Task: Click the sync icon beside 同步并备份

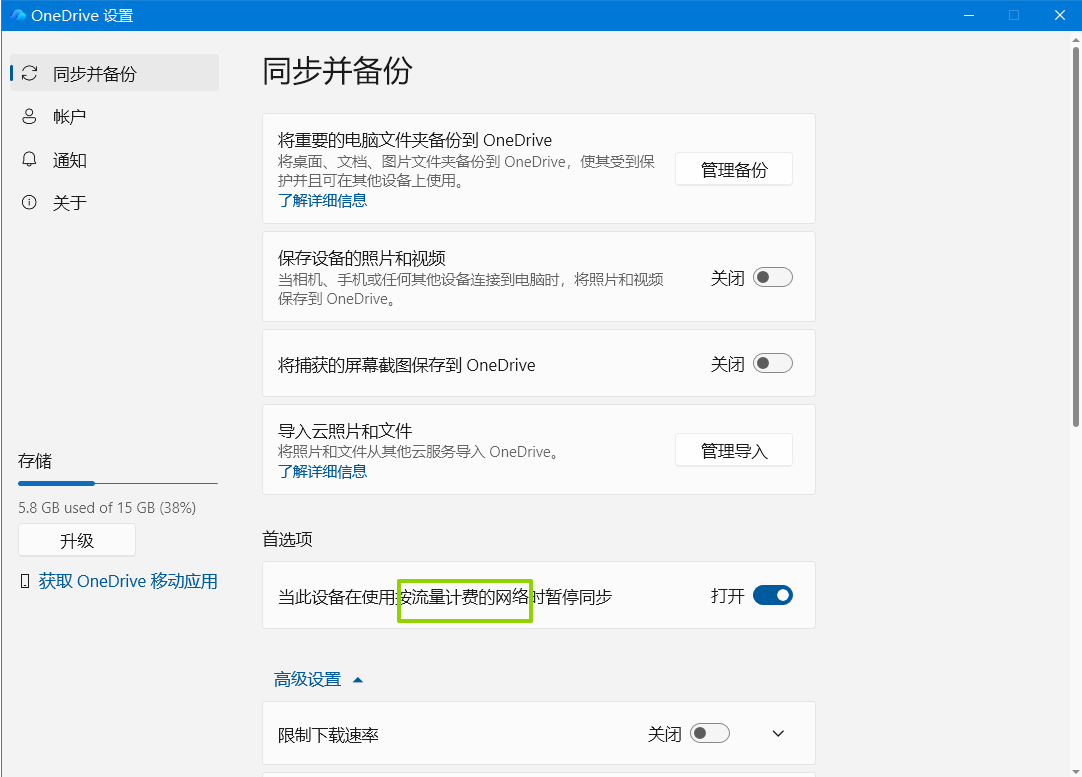Action: pyautogui.click(x=29, y=73)
